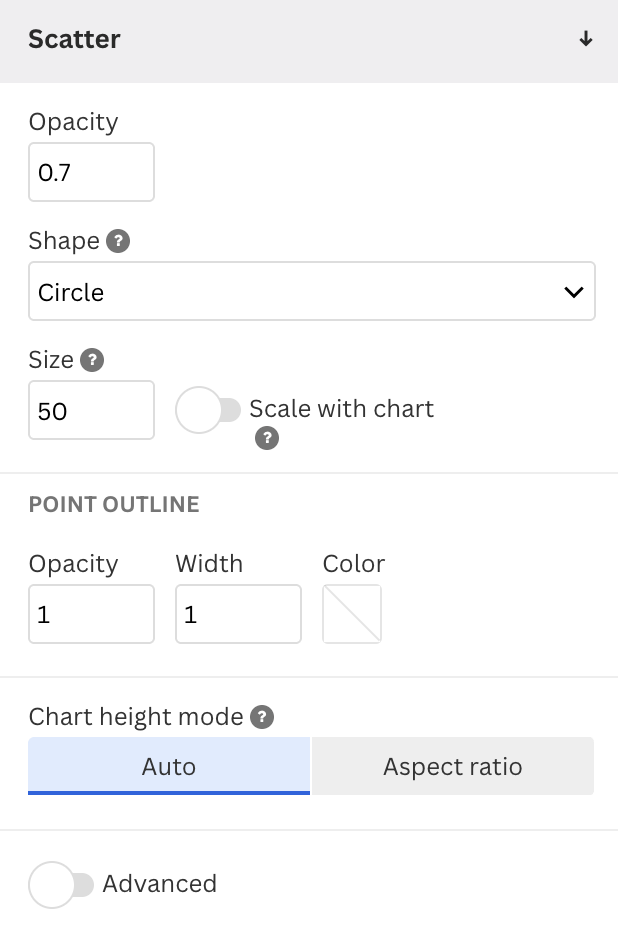
Task: Open the point outline Color swatch
Action: [x=351, y=614]
